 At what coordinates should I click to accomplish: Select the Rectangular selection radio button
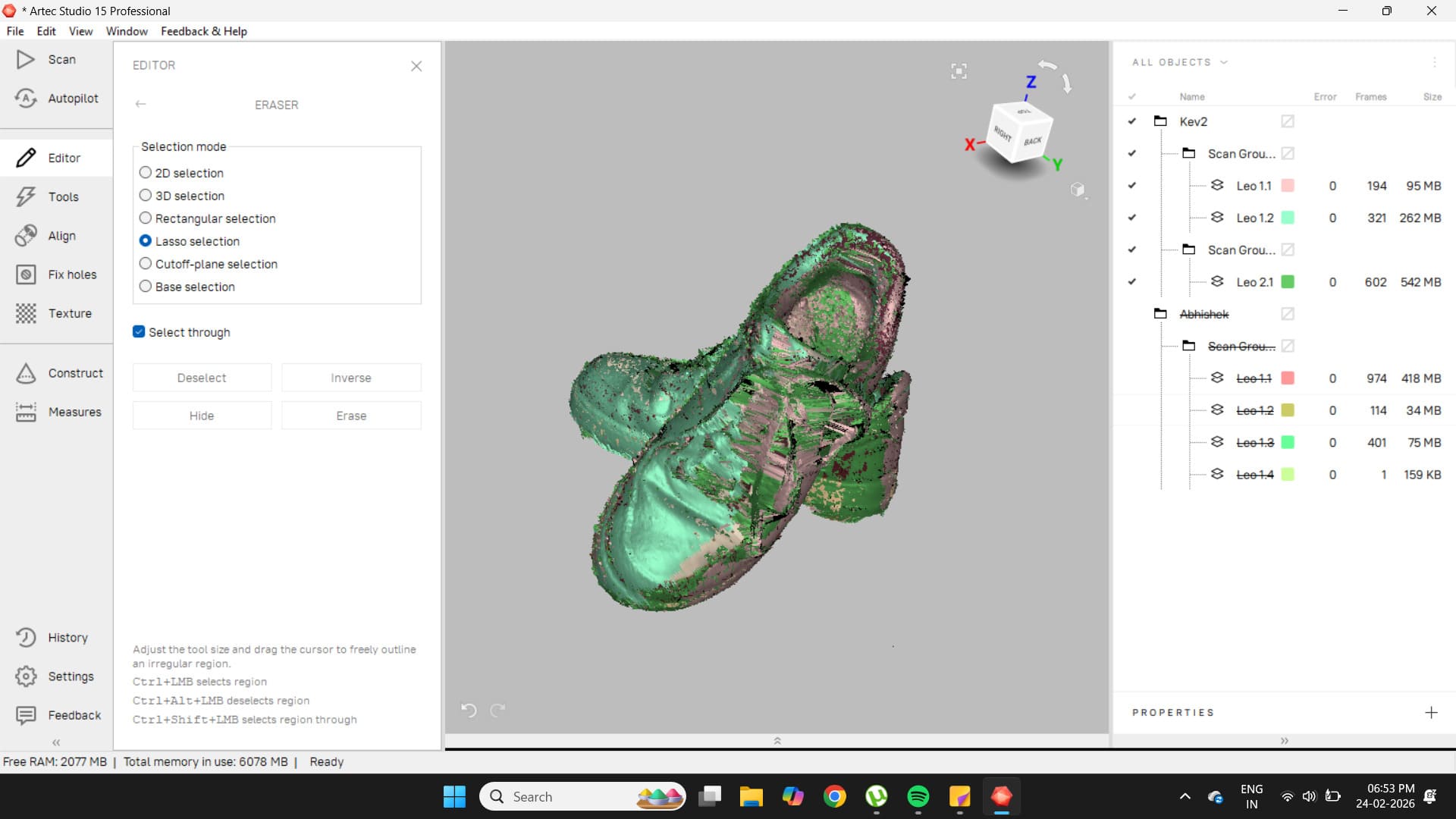click(x=146, y=218)
